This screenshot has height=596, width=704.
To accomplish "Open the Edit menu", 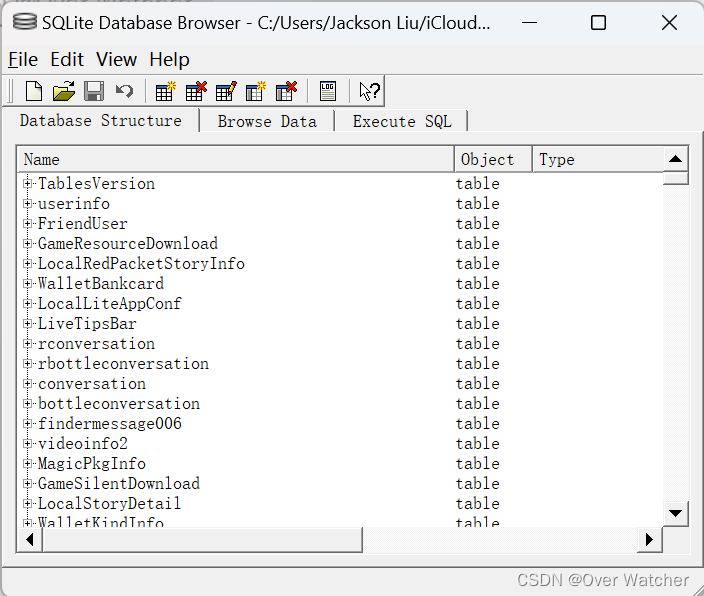I will (x=67, y=59).
